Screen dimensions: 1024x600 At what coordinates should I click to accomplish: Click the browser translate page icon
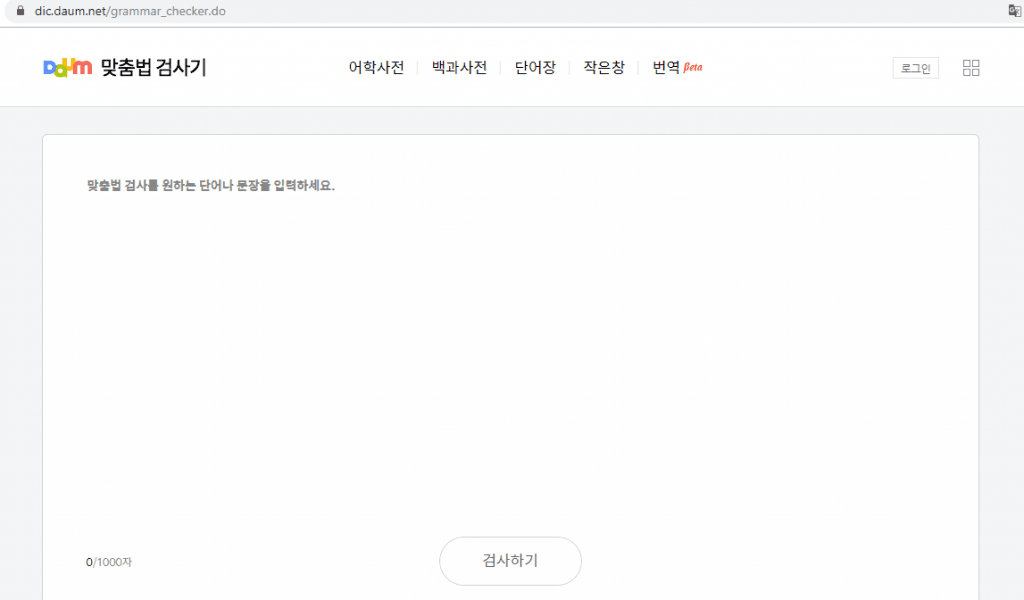1014,11
